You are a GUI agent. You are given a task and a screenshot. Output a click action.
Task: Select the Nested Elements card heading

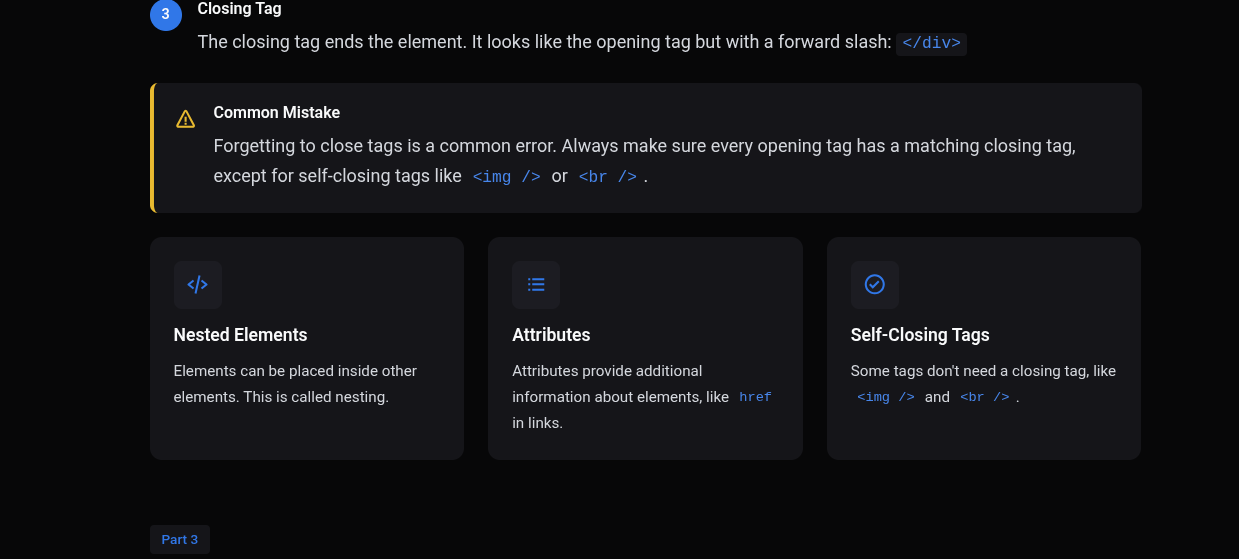pos(240,335)
